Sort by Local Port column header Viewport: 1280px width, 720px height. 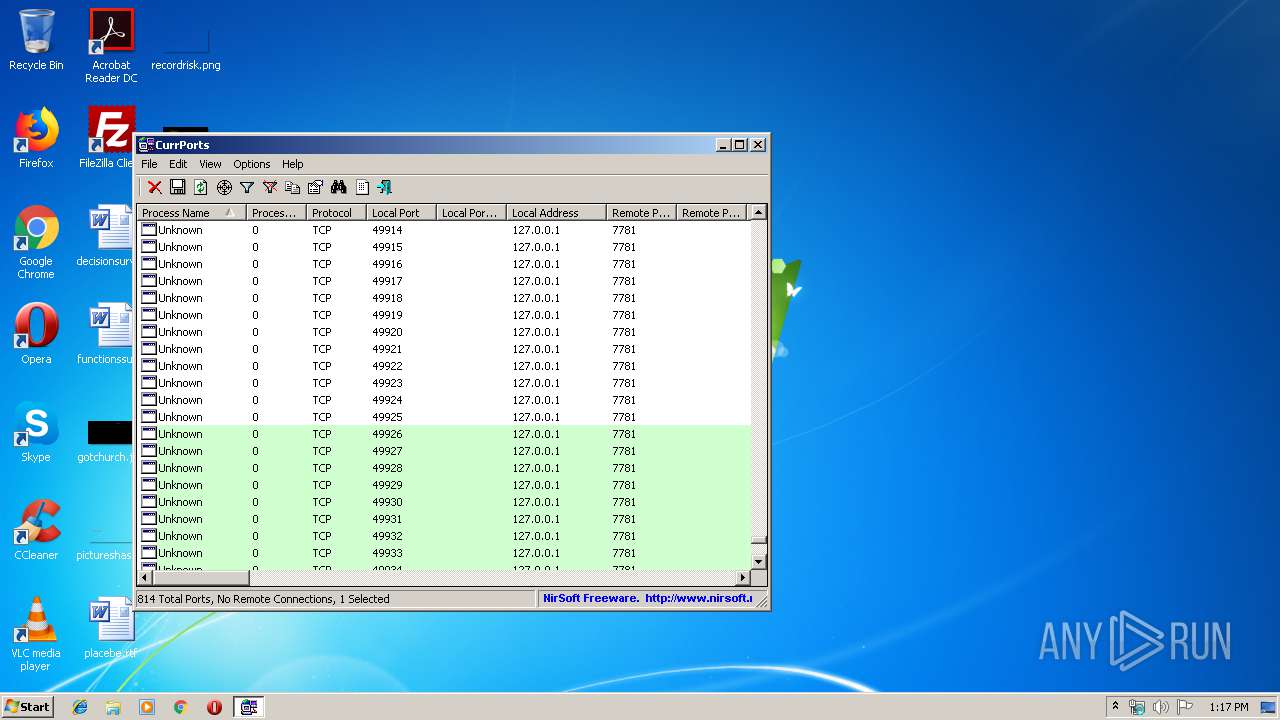tap(401, 213)
